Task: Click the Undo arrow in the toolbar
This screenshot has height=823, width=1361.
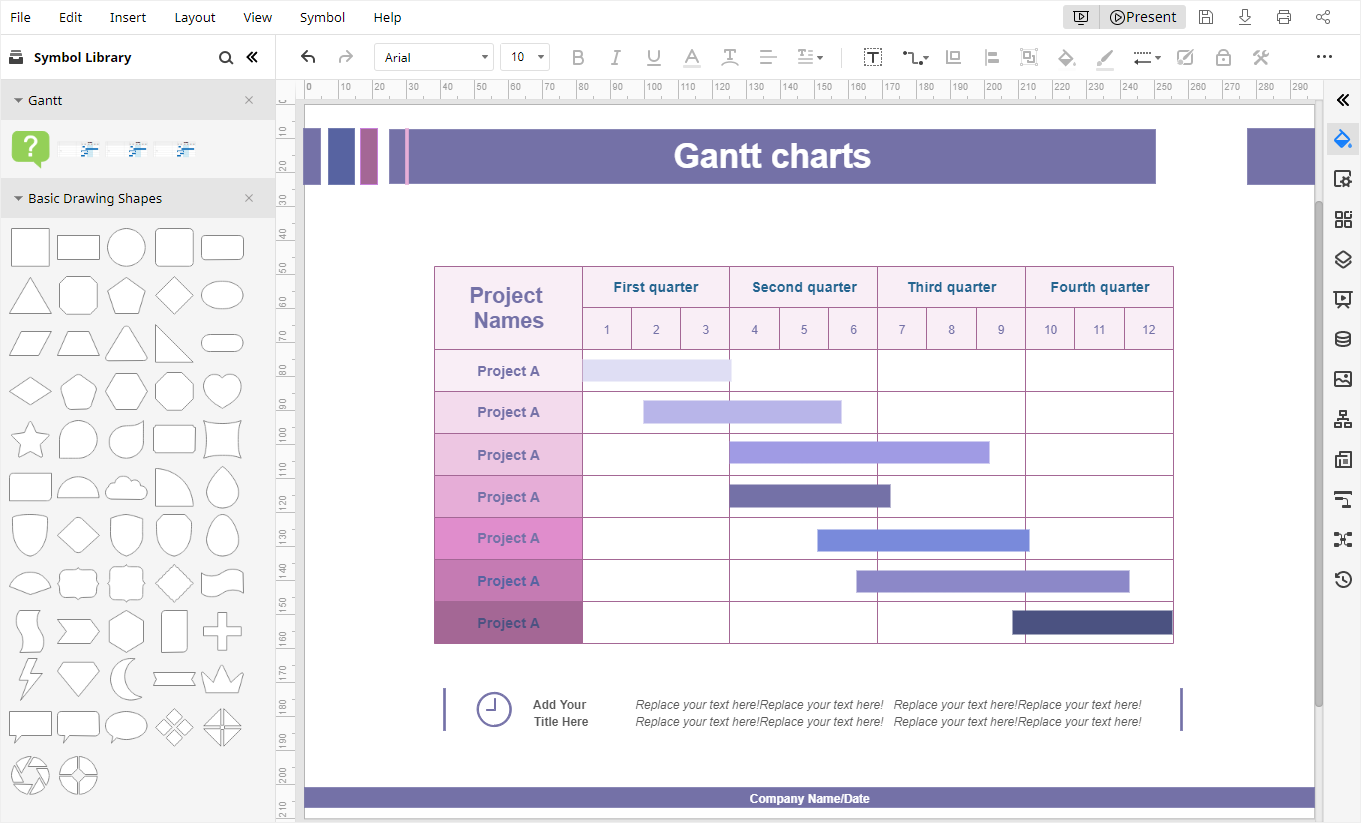Action: (x=308, y=57)
